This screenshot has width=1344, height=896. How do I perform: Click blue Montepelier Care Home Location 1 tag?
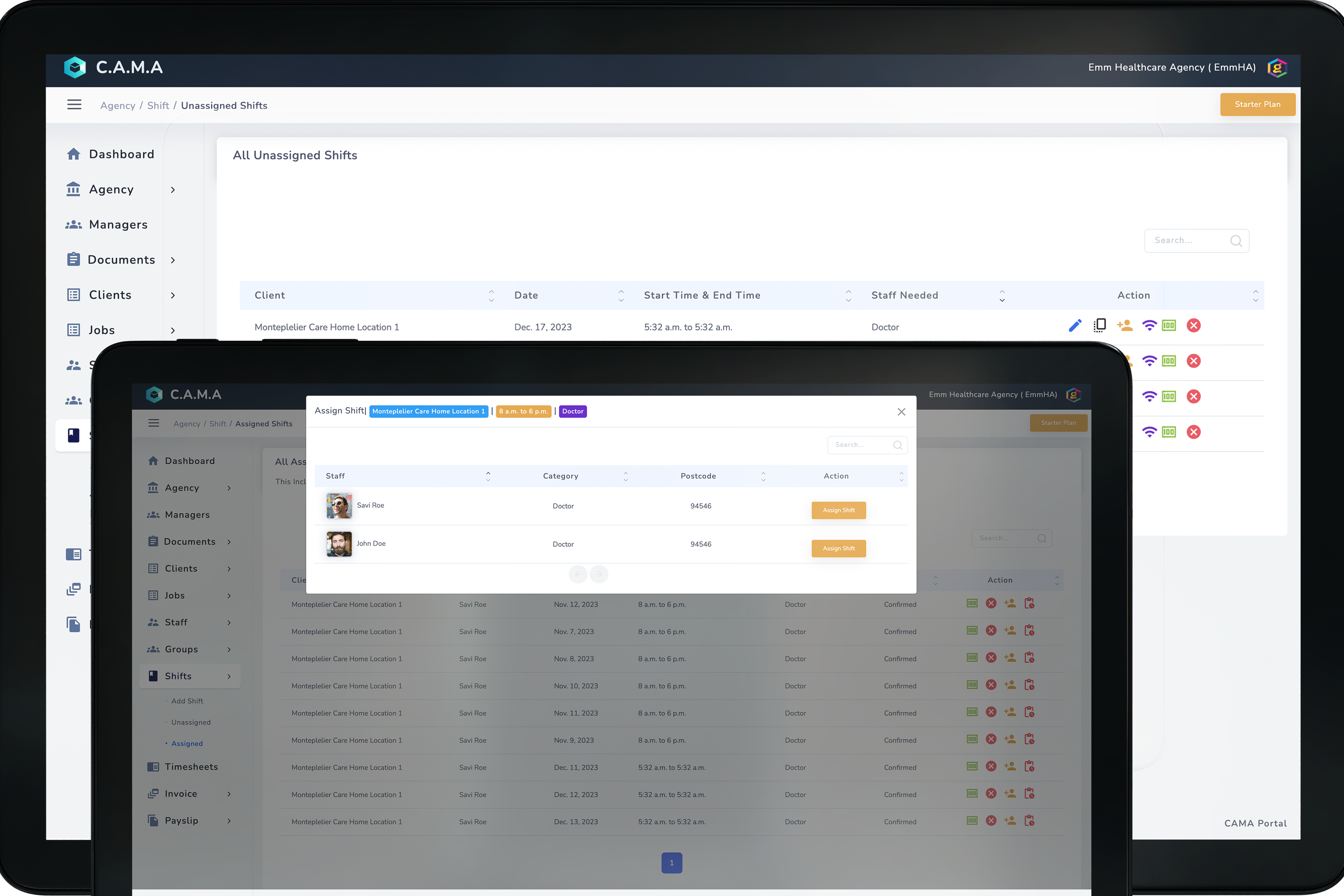pos(429,412)
